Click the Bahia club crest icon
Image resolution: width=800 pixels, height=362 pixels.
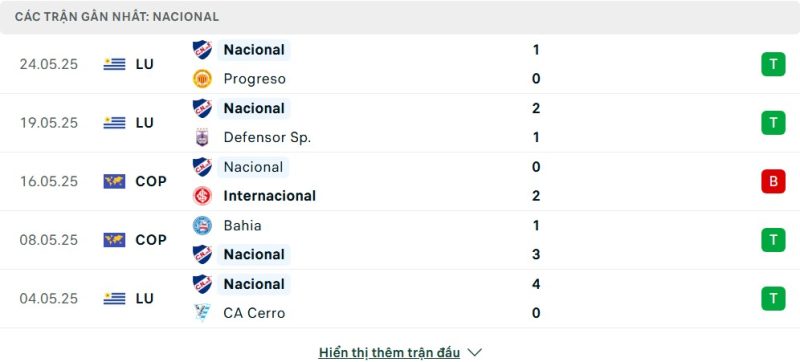[202, 225]
